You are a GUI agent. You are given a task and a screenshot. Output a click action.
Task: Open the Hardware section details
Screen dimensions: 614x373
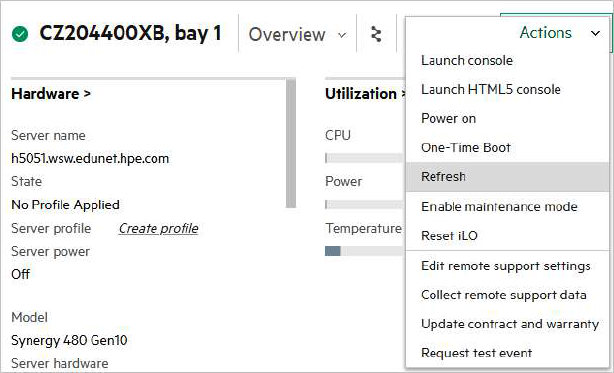pos(51,94)
